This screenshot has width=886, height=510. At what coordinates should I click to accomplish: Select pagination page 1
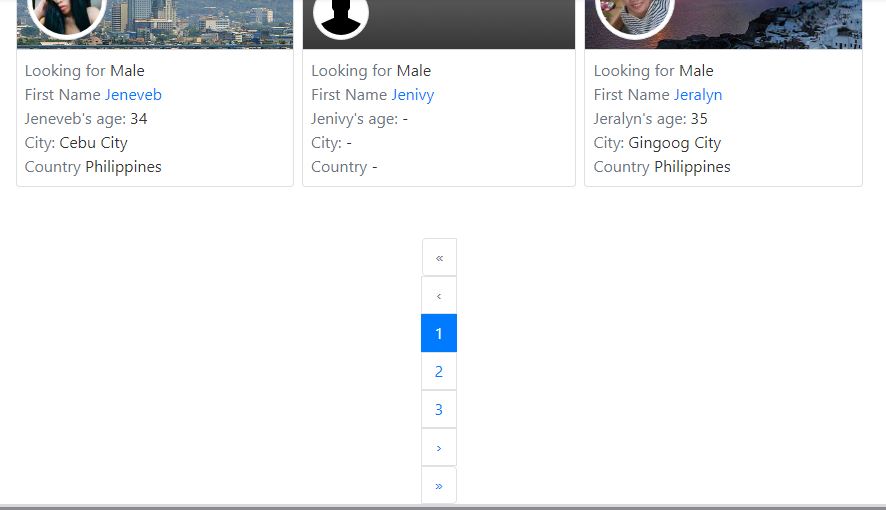click(x=439, y=333)
